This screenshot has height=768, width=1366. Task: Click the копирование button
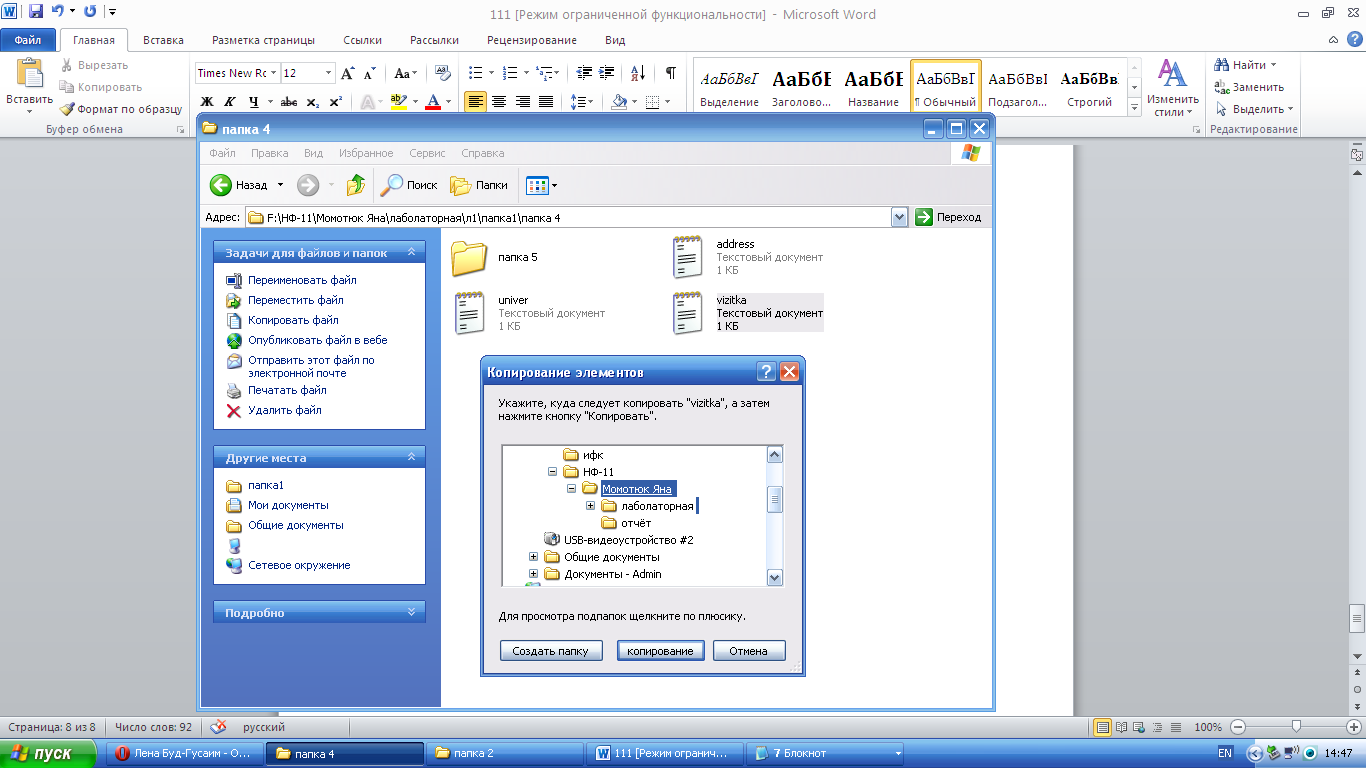coord(661,651)
